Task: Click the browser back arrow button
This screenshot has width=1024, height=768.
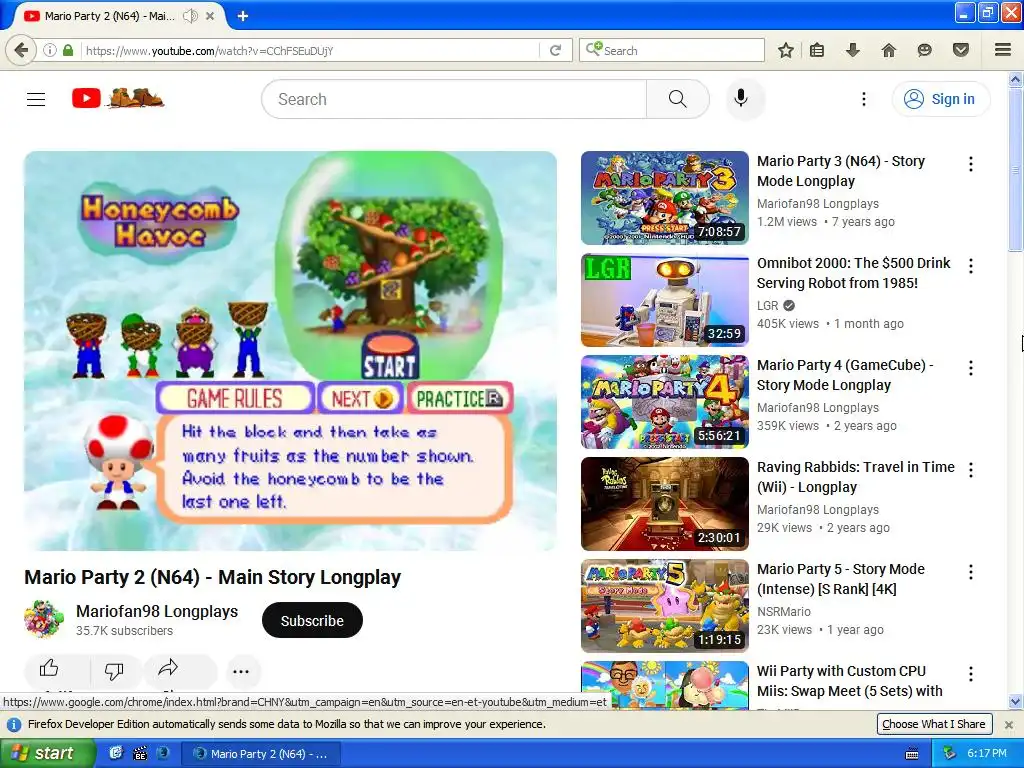Action: pyautogui.click(x=21, y=50)
